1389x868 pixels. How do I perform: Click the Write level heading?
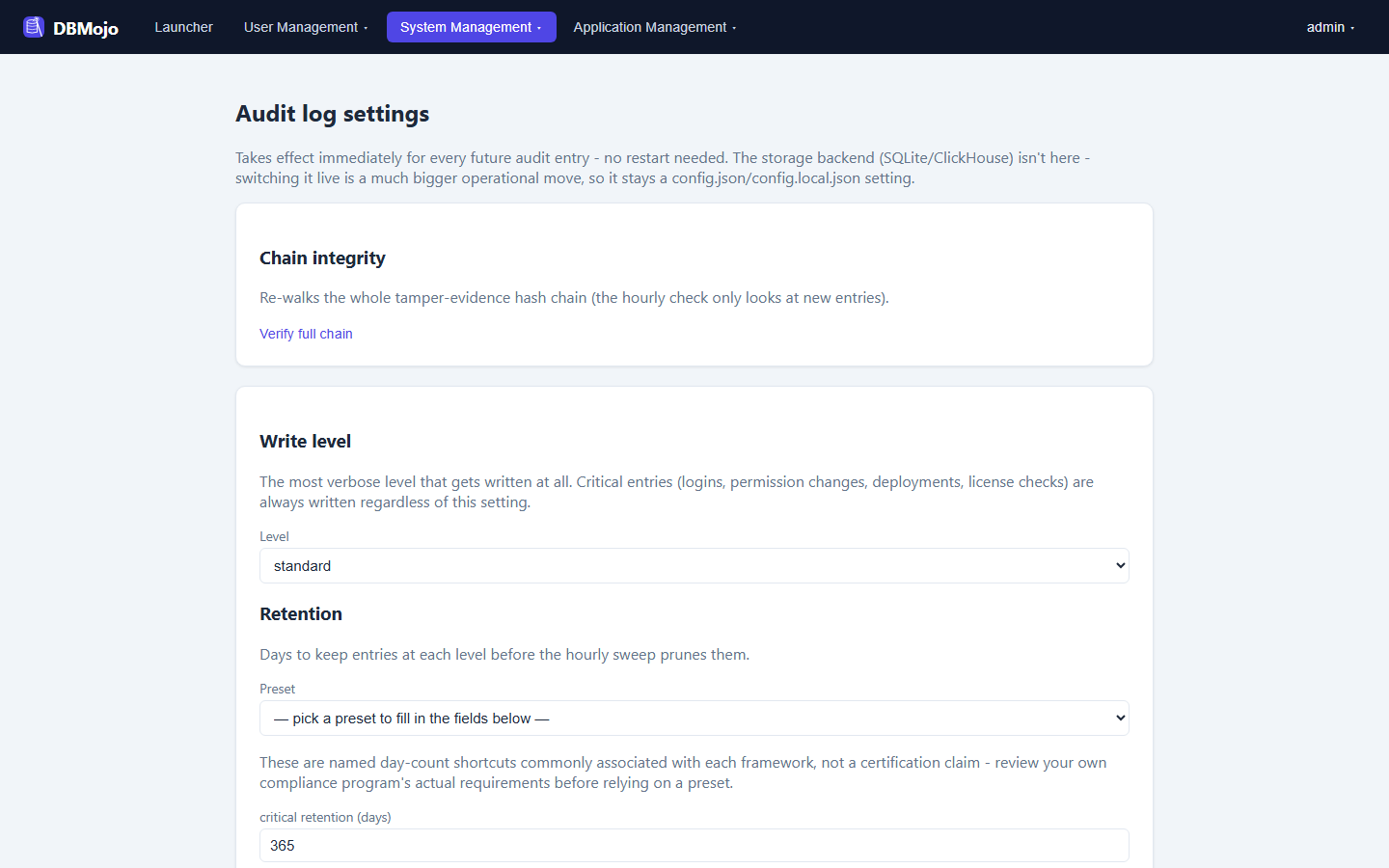(305, 441)
